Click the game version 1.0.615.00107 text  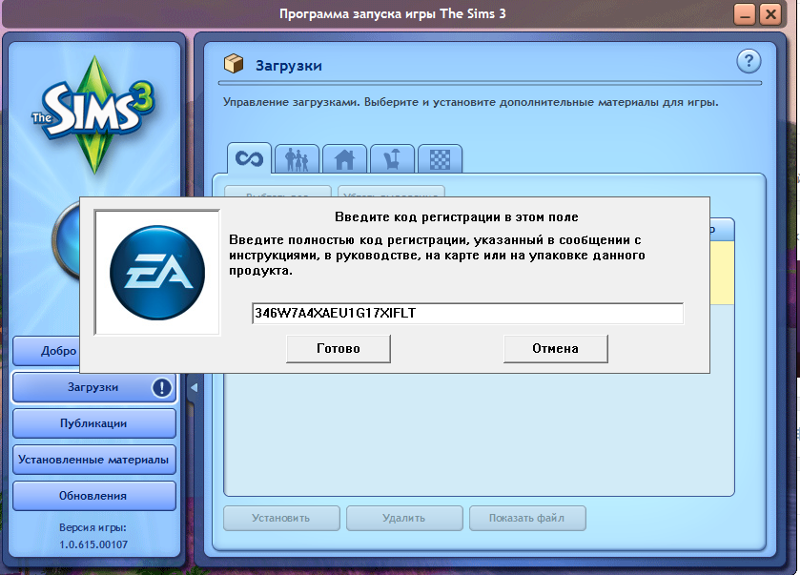pyautogui.click(x=93, y=544)
